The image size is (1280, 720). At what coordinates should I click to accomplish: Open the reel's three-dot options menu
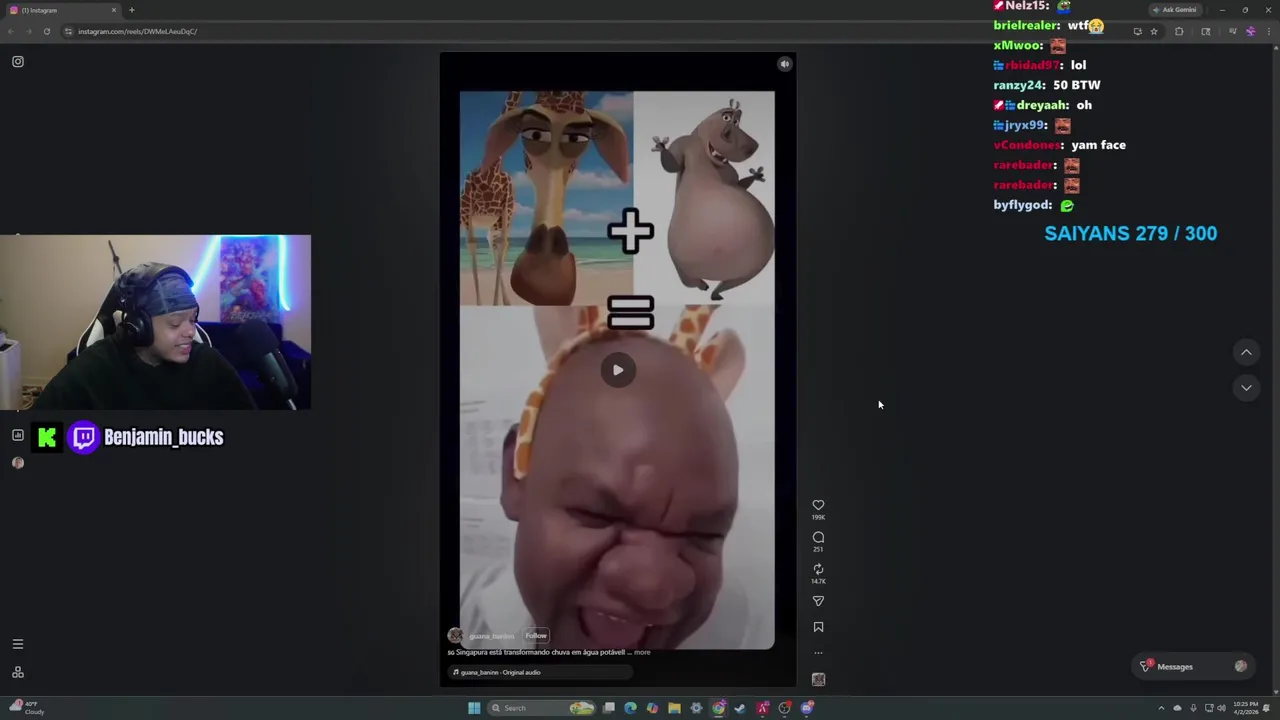point(818,653)
